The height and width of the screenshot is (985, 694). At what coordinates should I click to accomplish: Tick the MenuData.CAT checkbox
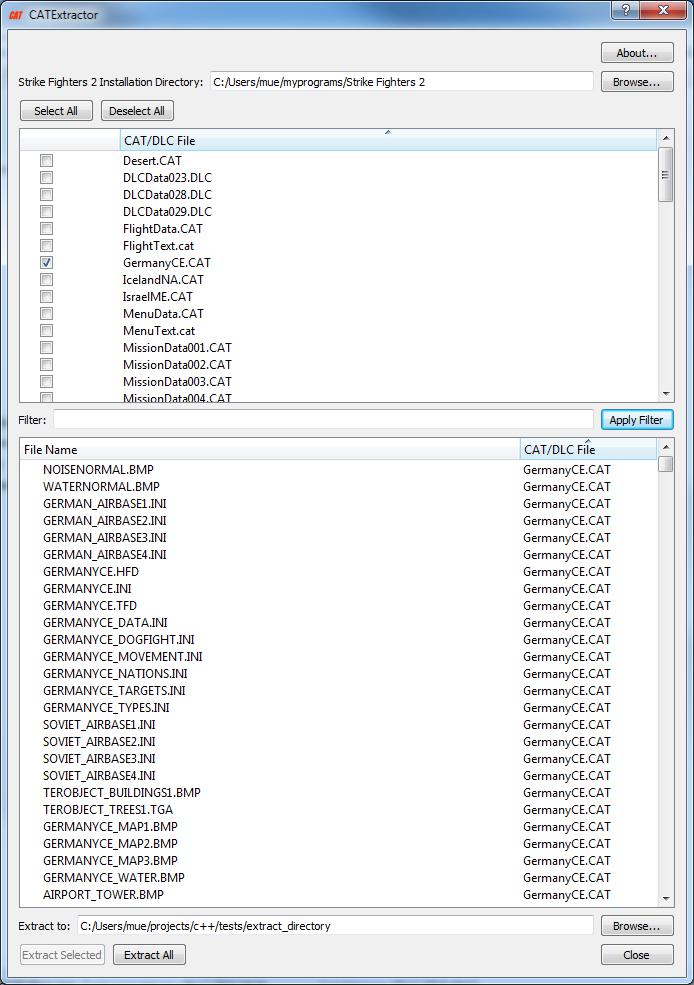coord(46,314)
